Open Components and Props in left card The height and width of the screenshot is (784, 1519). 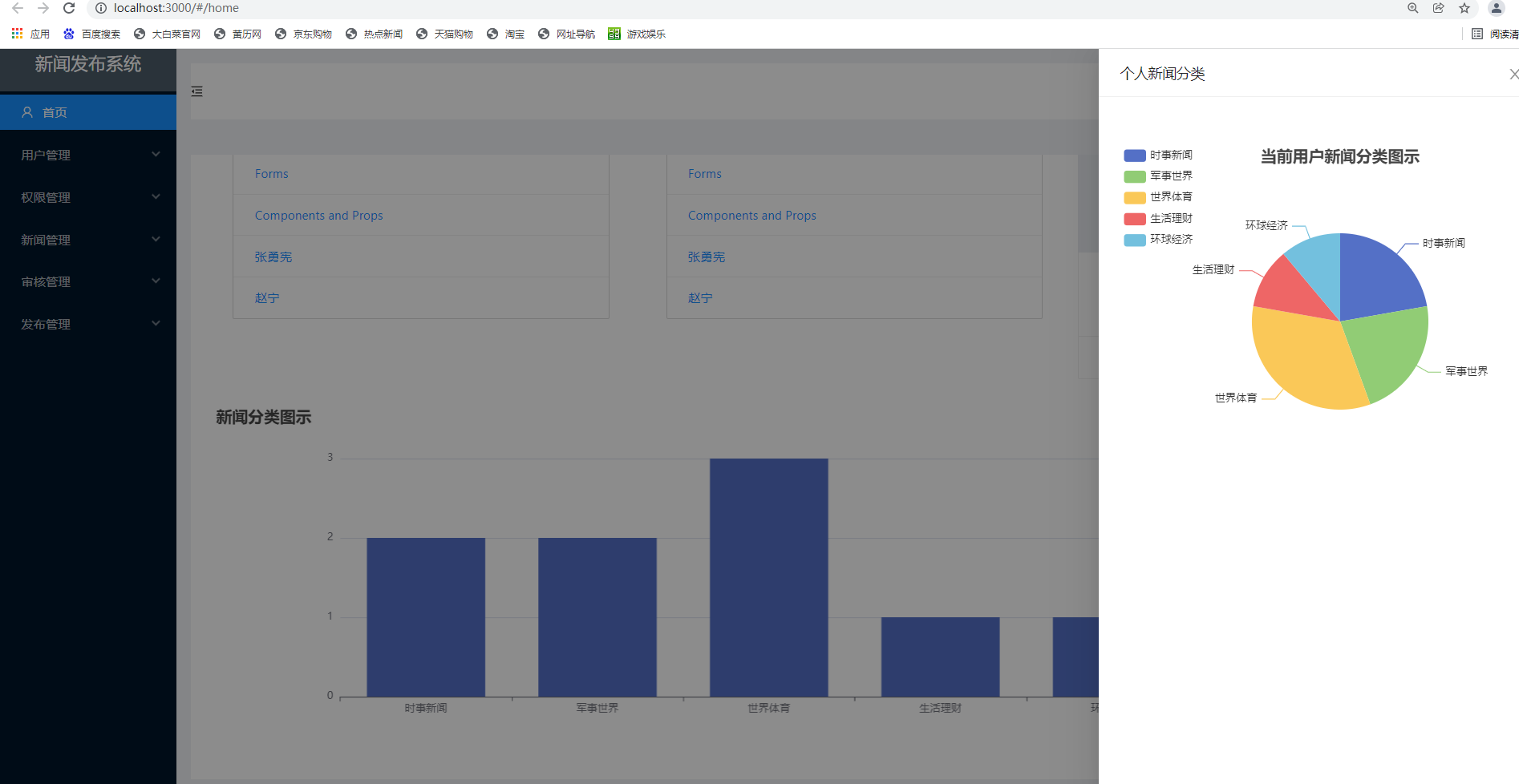click(x=319, y=216)
